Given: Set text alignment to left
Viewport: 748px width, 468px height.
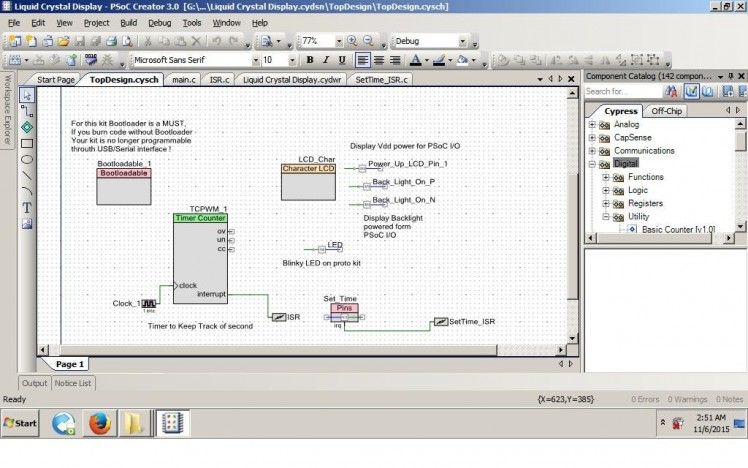Looking at the screenshot, I should click(x=363, y=60).
